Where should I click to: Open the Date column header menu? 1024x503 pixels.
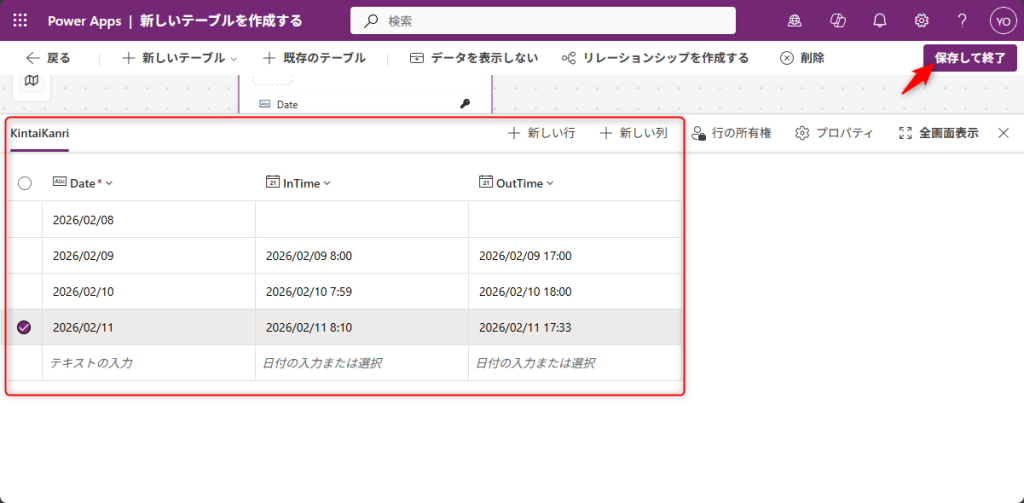[x=84, y=183]
